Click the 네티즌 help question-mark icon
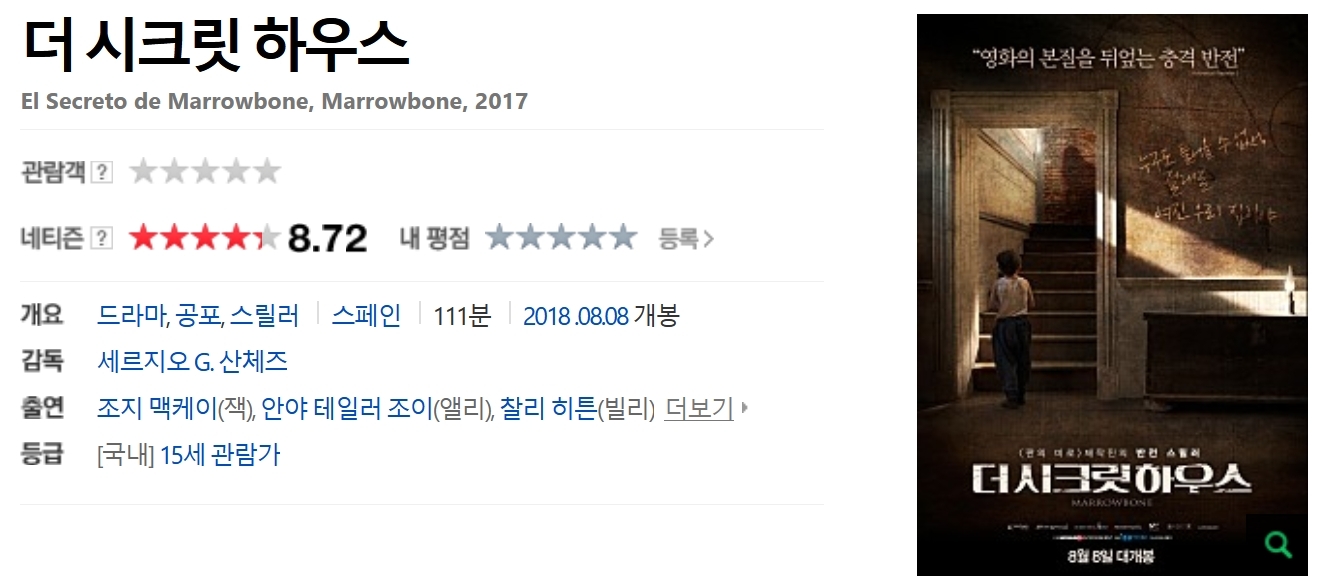Viewport: 1330px width, 586px height. (102, 238)
